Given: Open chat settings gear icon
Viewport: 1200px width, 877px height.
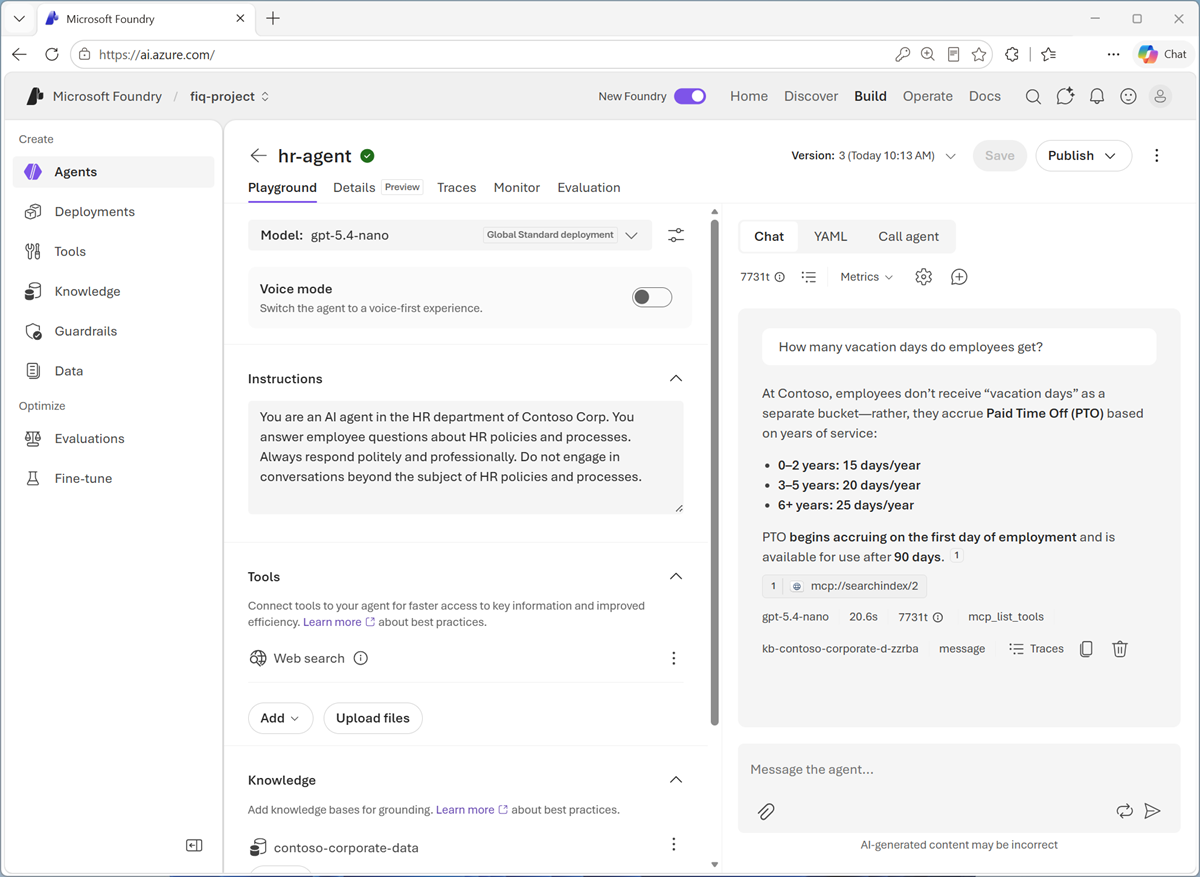Looking at the screenshot, I should point(923,277).
